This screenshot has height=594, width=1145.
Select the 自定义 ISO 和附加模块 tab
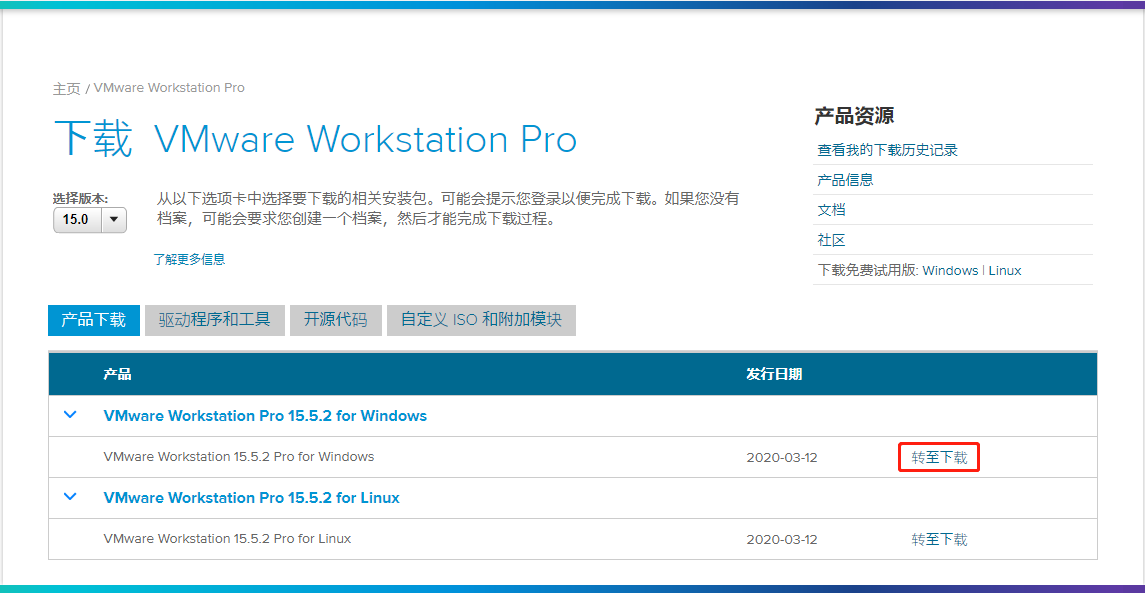click(481, 320)
